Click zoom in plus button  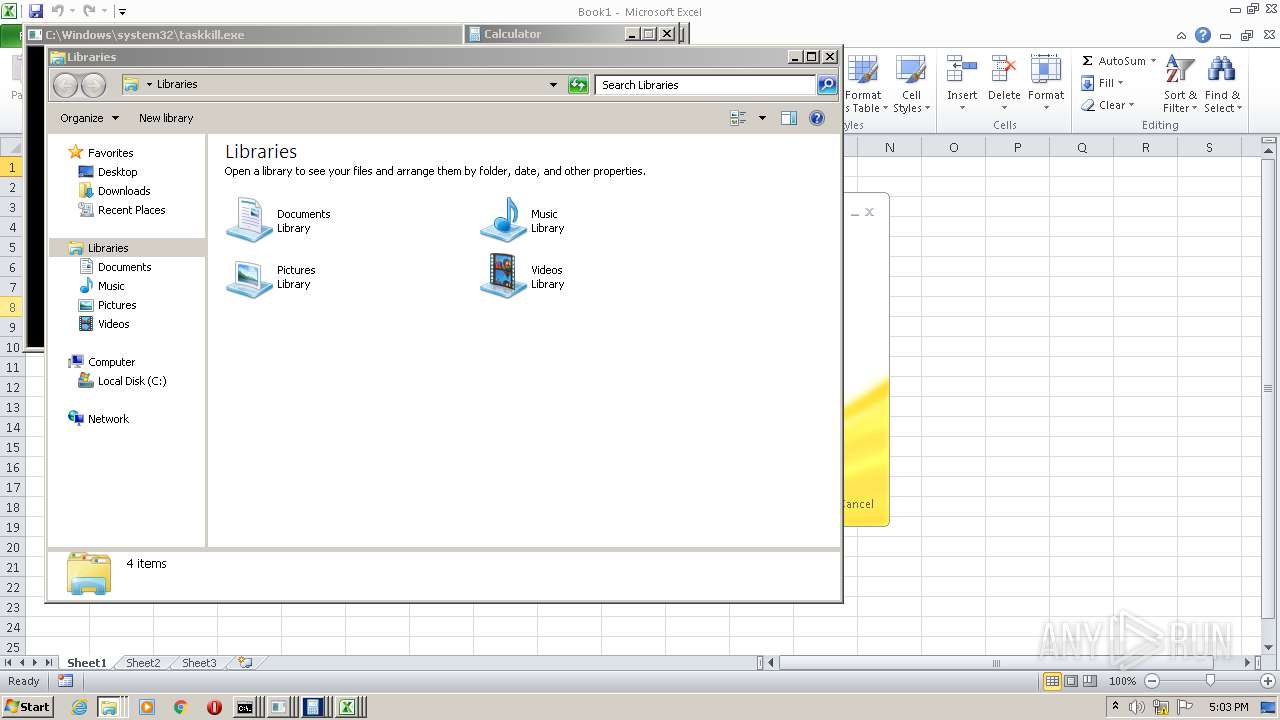click(x=1266, y=681)
